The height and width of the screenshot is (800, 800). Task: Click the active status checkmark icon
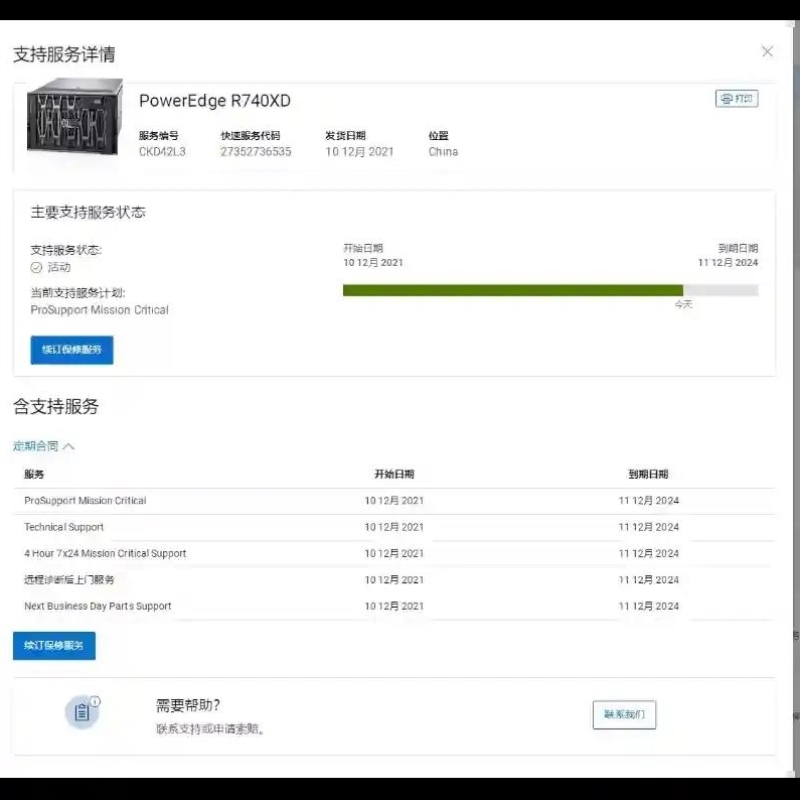click(36, 267)
